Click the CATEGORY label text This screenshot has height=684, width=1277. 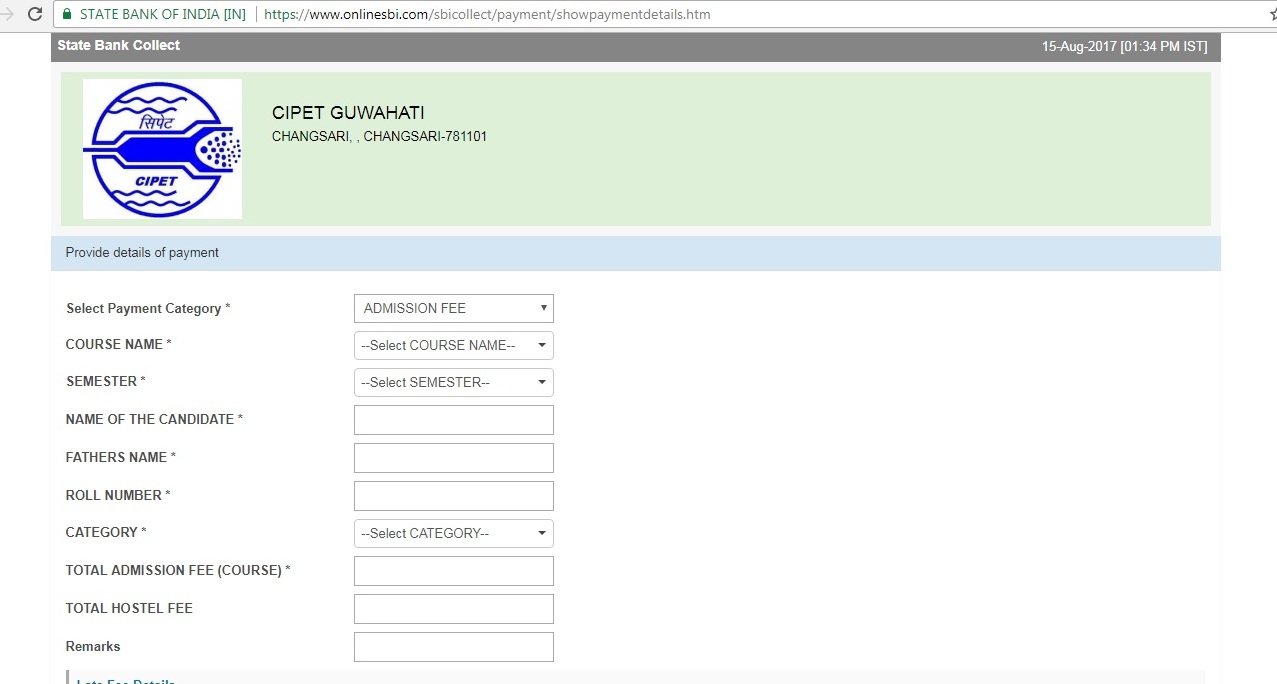tap(106, 532)
